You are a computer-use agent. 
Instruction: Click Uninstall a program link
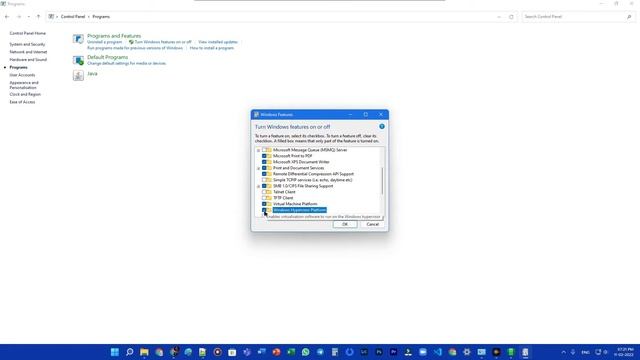click(104, 42)
